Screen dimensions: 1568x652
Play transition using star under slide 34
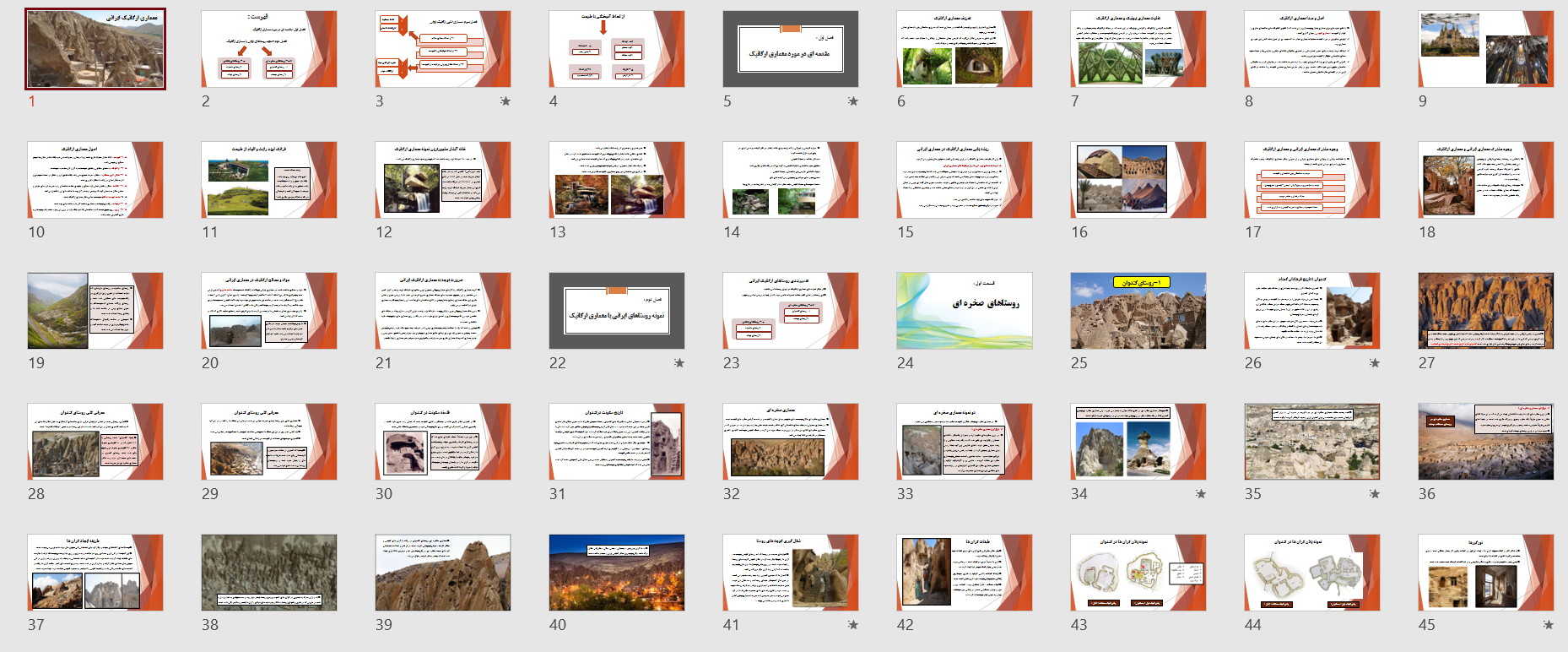(x=1201, y=494)
